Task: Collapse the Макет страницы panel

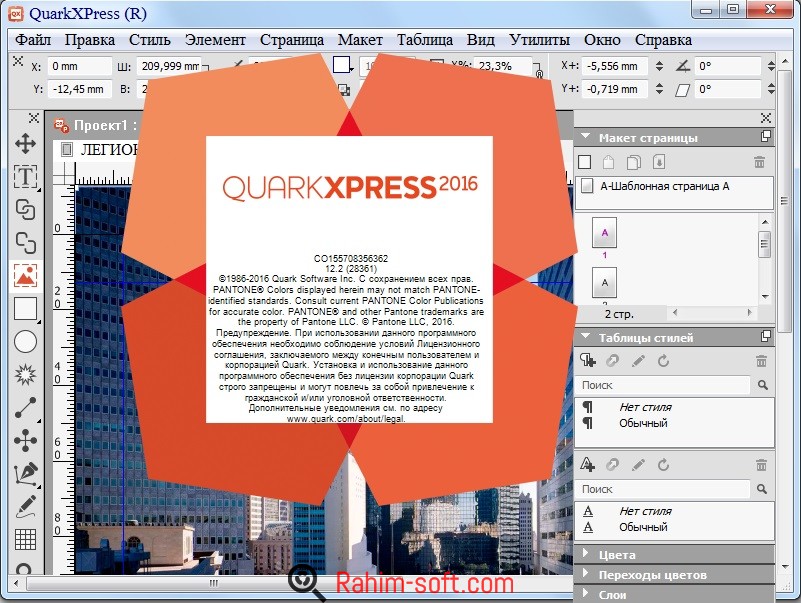Action: tap(586, 137)
